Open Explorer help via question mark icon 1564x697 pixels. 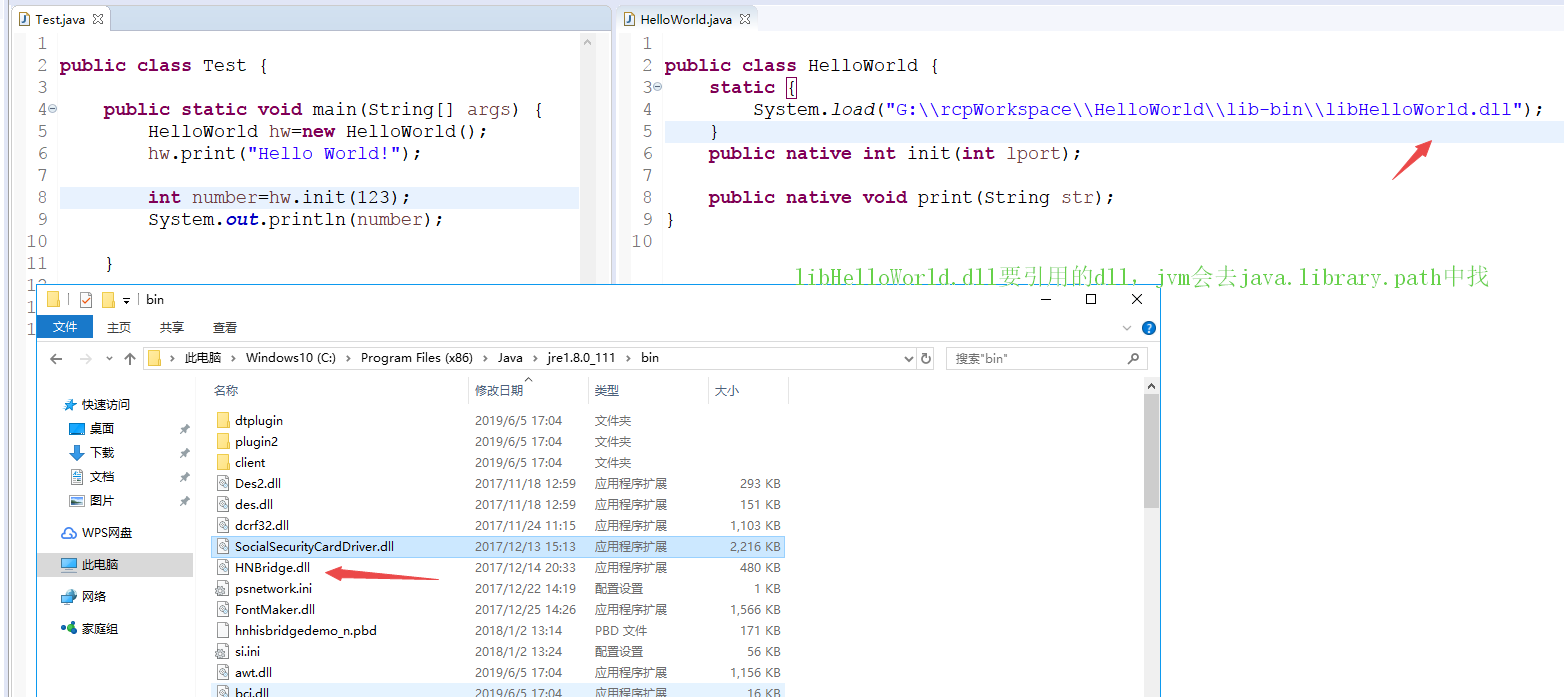[1148, 327]
